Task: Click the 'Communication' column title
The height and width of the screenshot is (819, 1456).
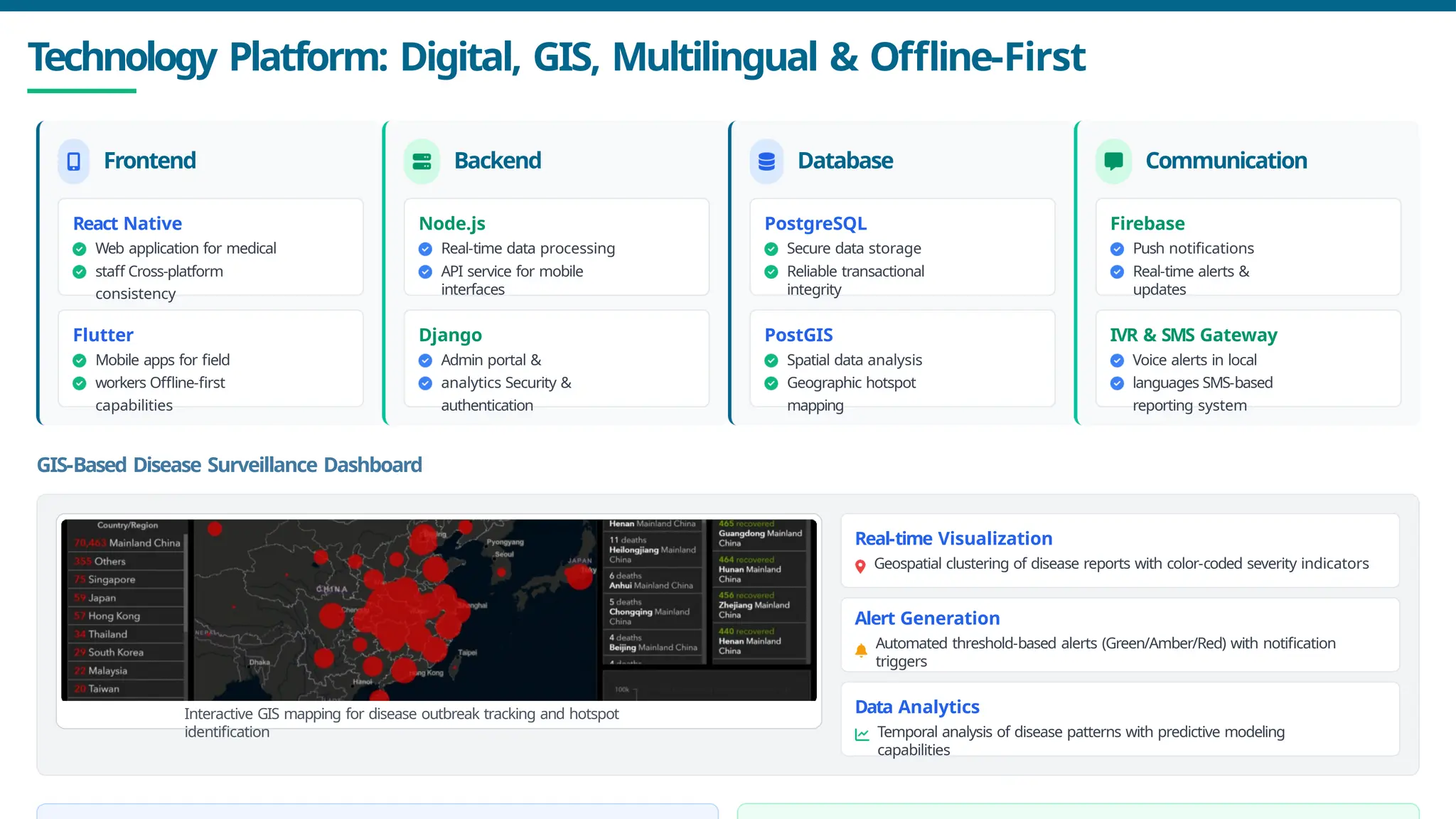Action: pos(1226,161)
